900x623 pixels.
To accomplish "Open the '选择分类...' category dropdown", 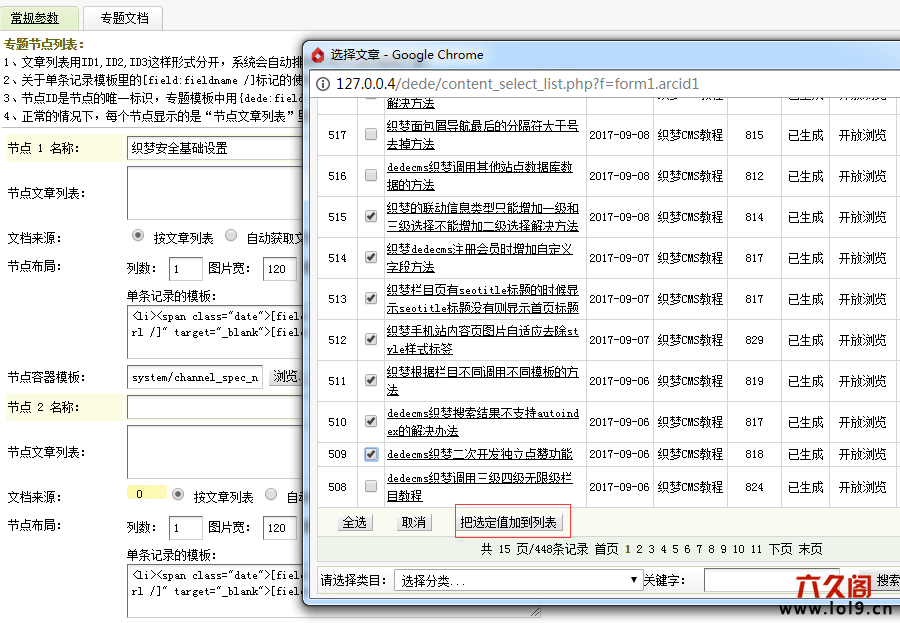I will 518,580.
